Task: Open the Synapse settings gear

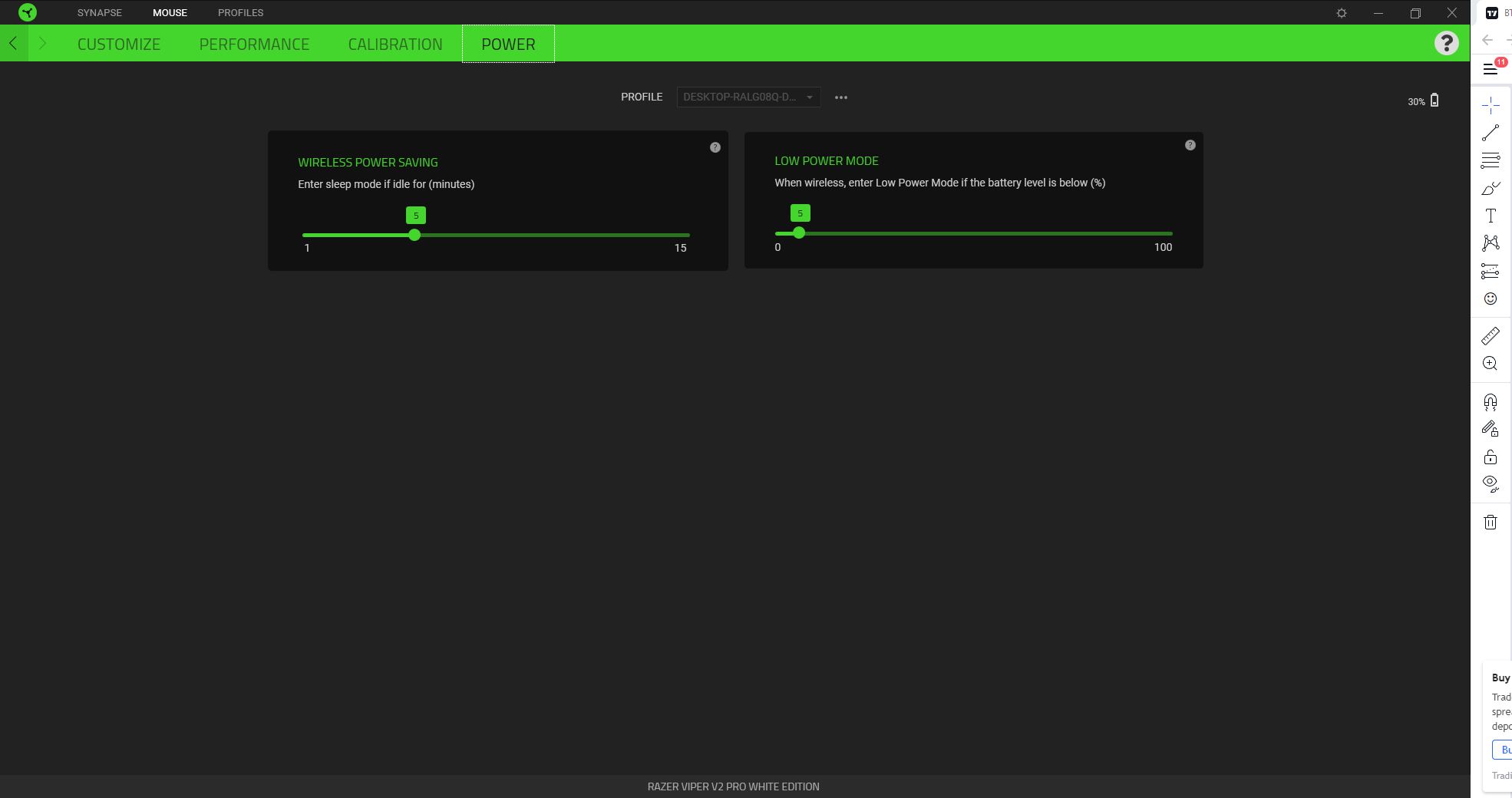Action: click(x=1342, y=13)
